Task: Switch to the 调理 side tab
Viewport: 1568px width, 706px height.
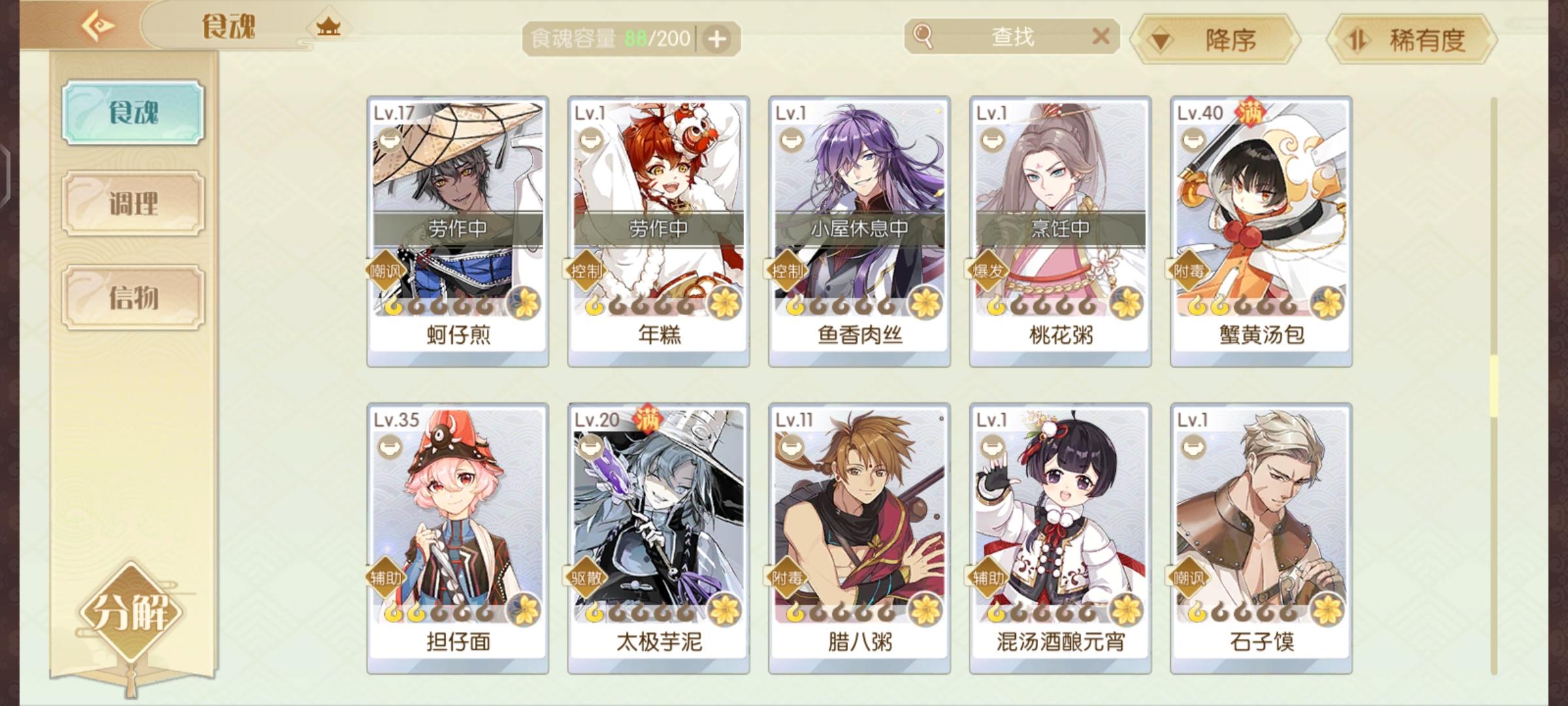Action: 133,203
